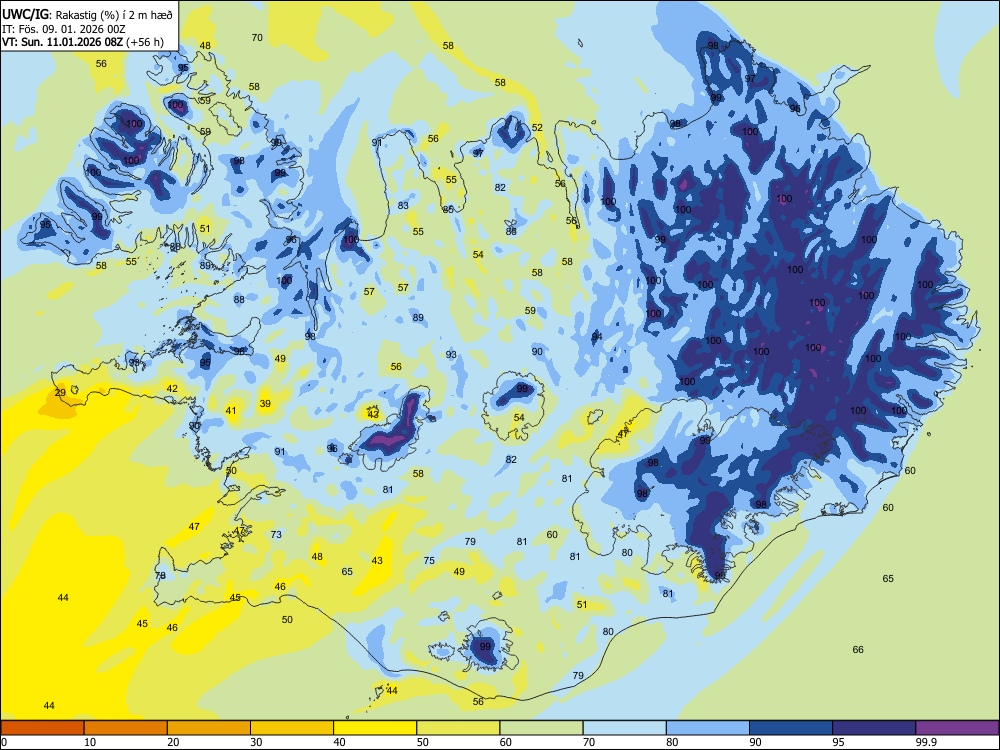This screenshot has width=1000, height=750.
Task: Click the dark red-orange 0–10 legend swatch
Action: [42, 728]
